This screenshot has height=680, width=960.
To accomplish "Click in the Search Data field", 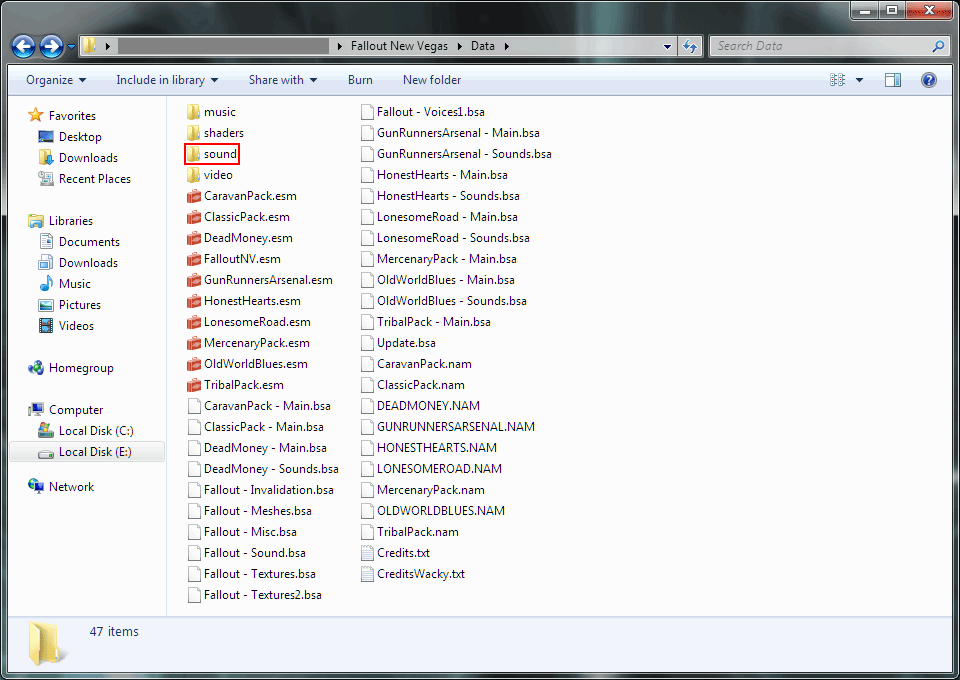I will (820, 46).
